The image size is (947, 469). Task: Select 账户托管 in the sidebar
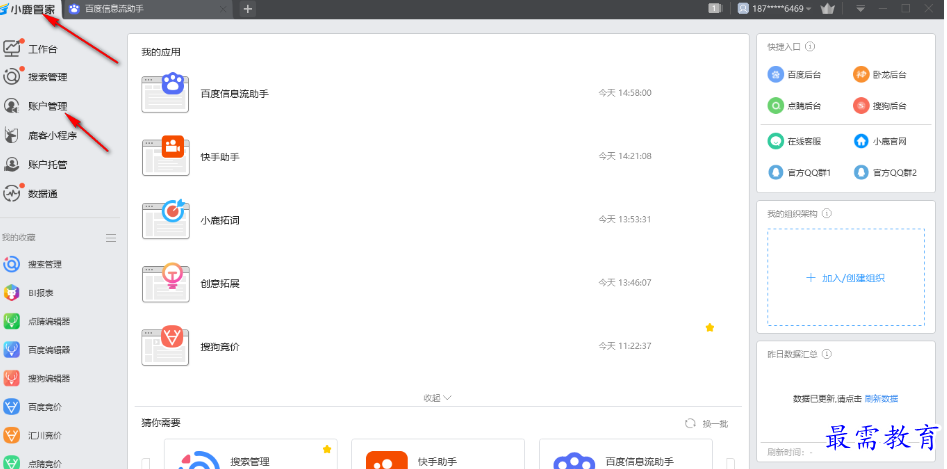[x=36, y=164]
